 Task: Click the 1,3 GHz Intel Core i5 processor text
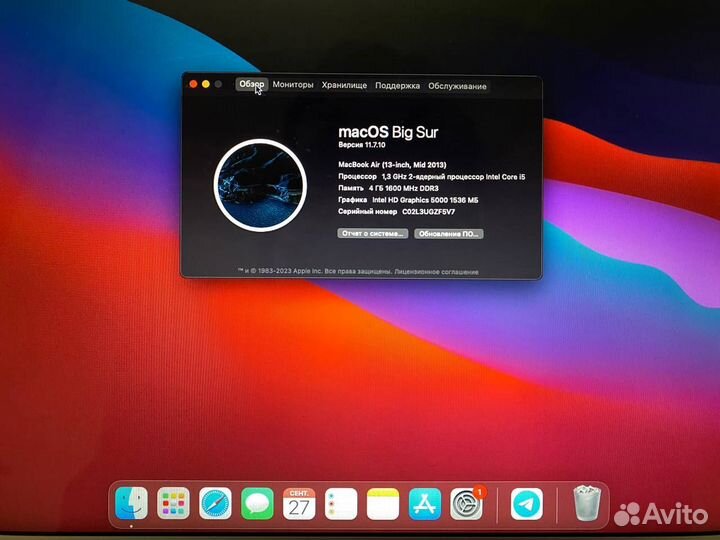[x=454, y=177]
